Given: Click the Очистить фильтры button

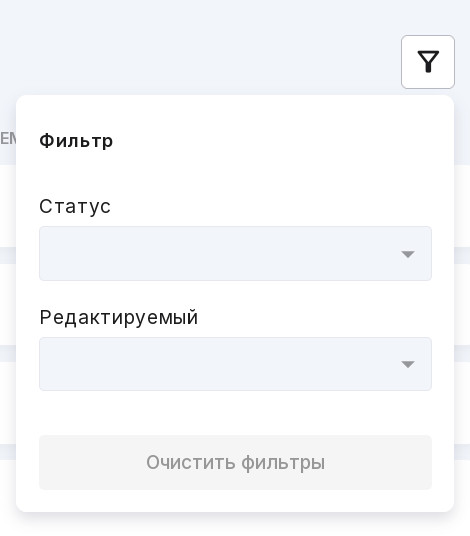Looking at the screenshot, I should (235, 462).
